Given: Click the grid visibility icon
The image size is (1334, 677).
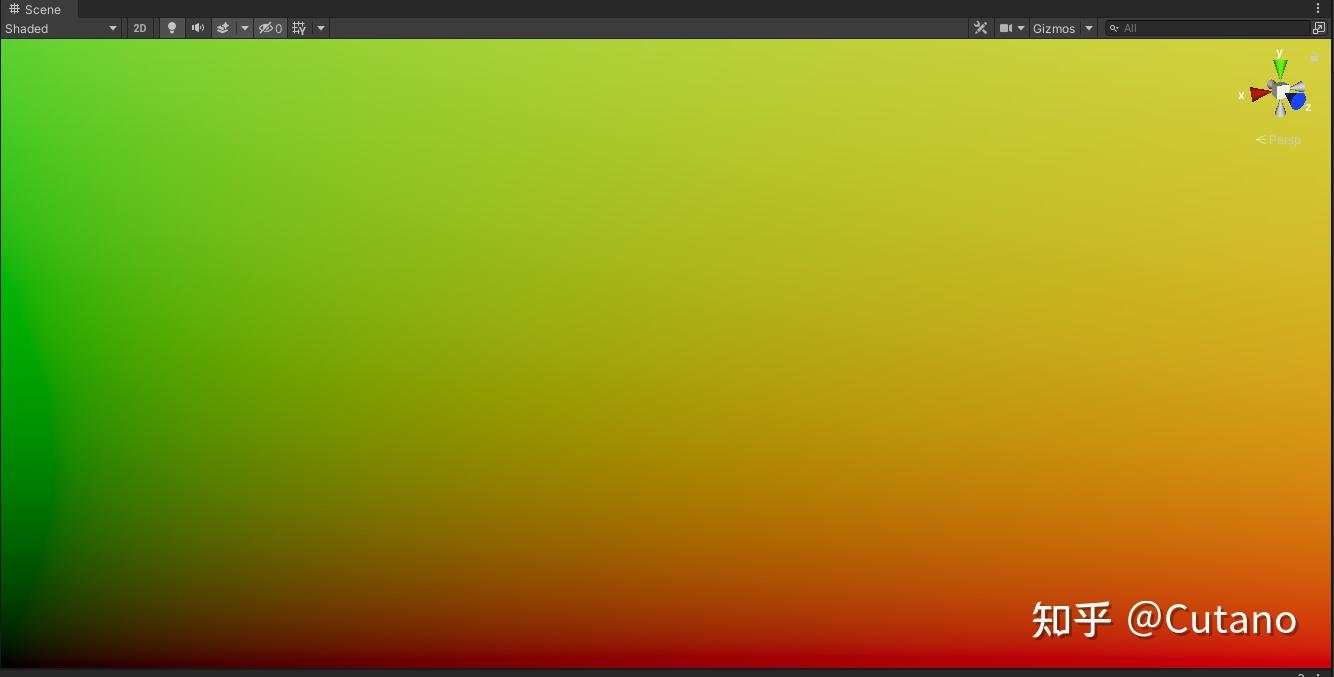Looking at the screenshot, I should click(297, 28).
